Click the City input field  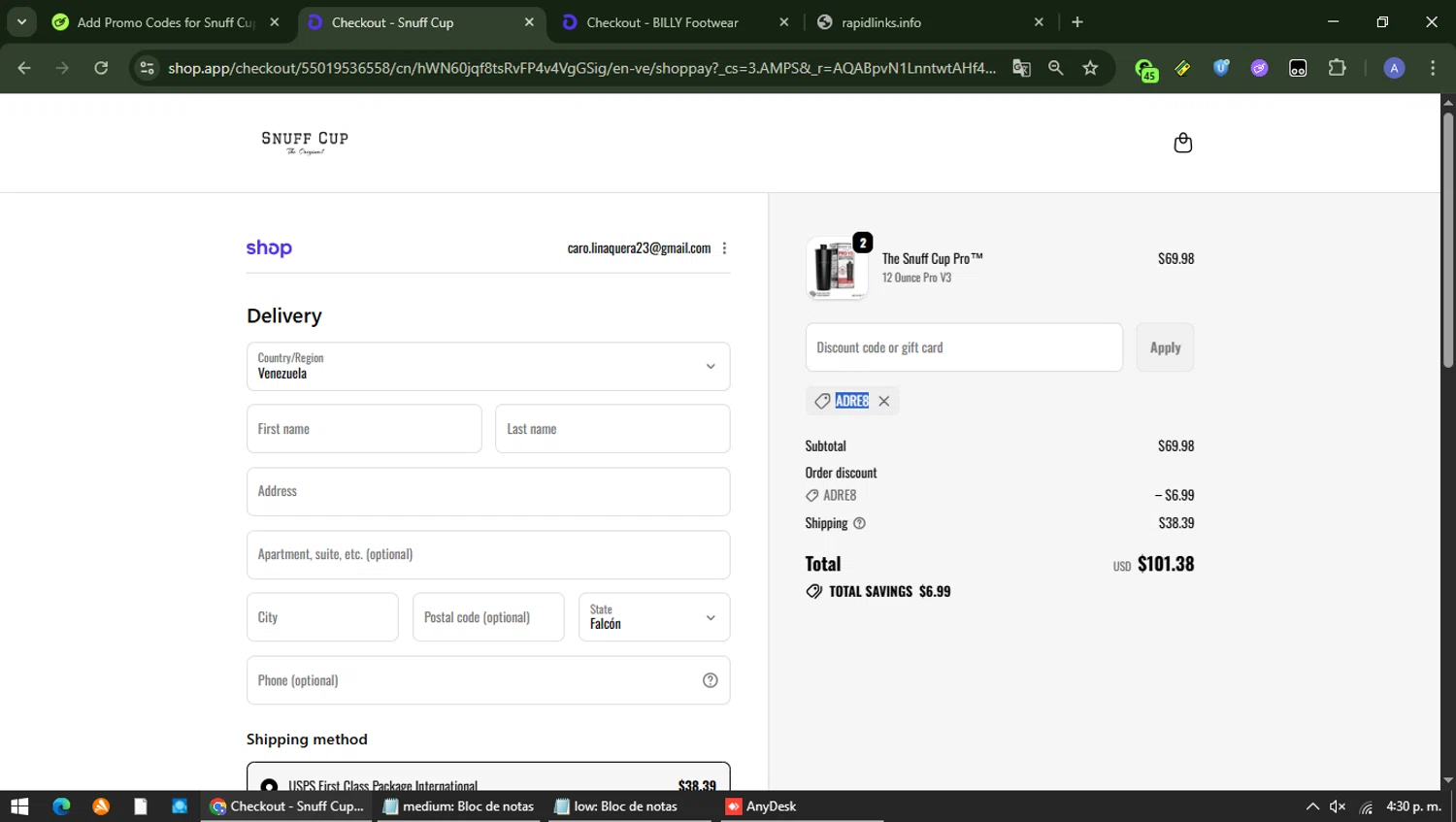tap(322, 617)
